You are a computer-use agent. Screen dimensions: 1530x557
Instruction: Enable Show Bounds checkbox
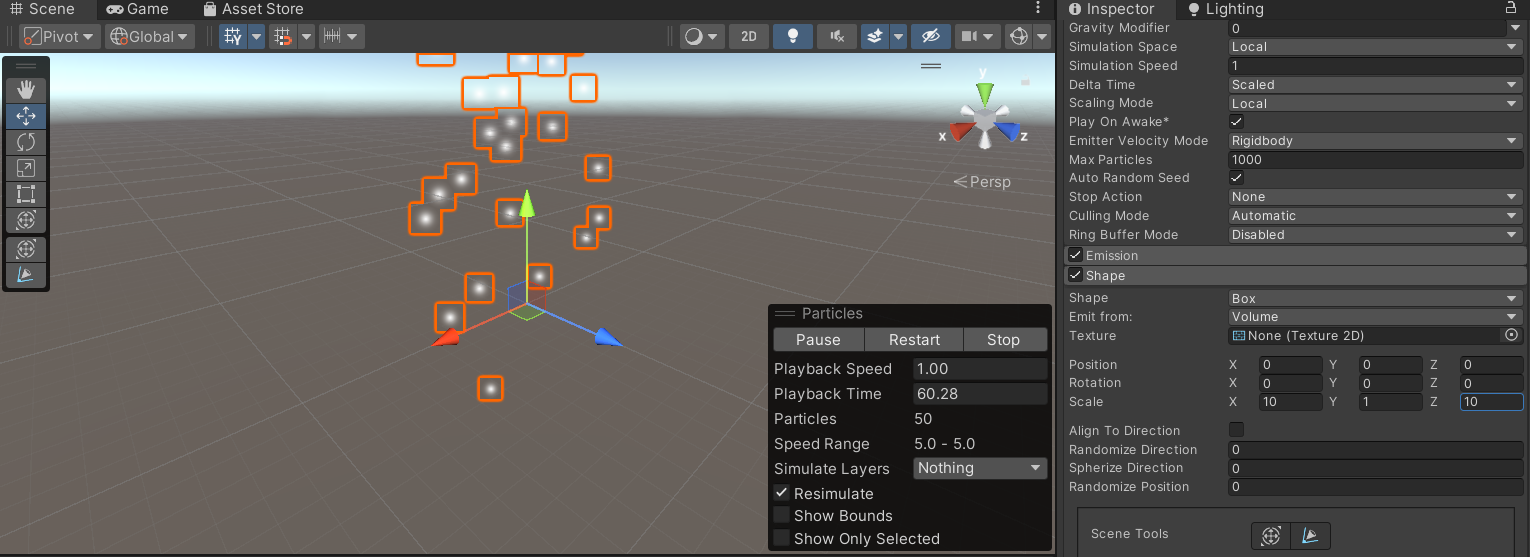(781, 516)
